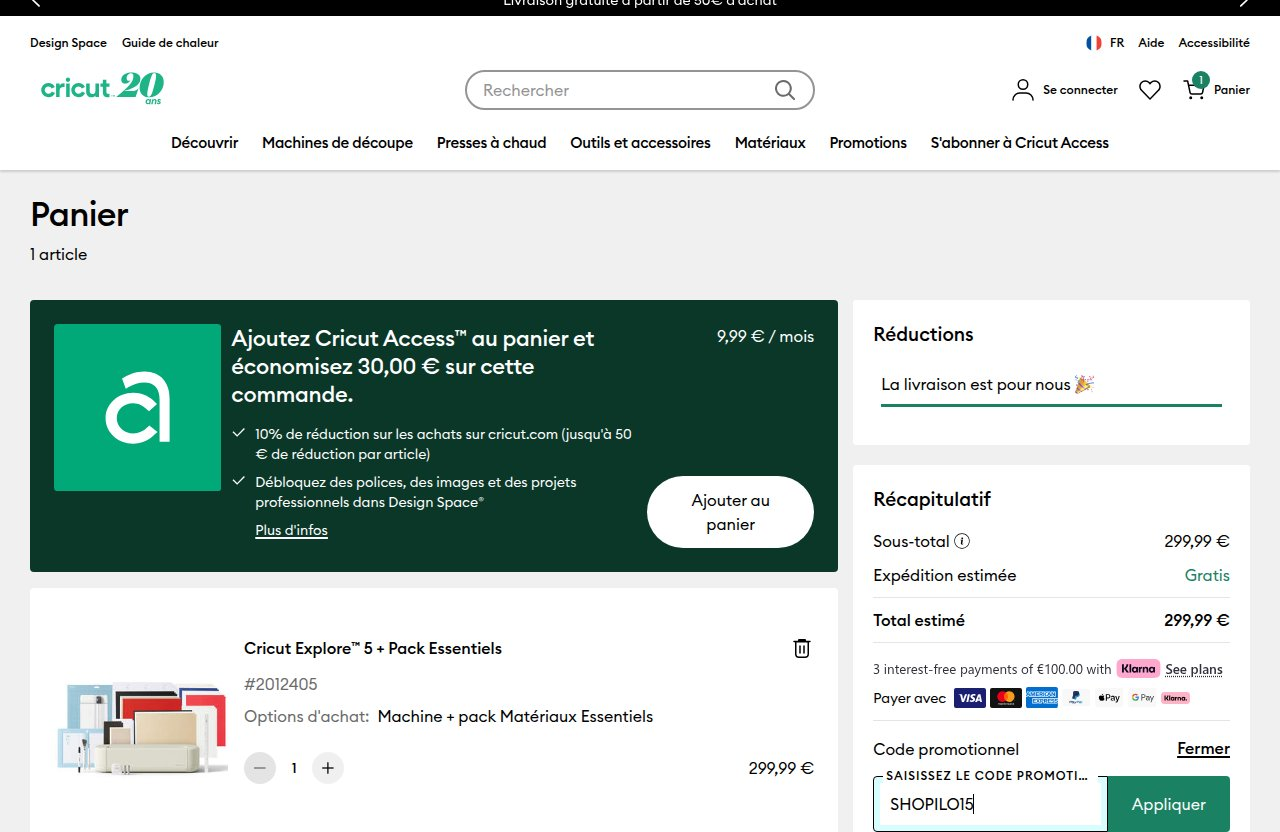Open the Guide de chaleur link
Image resolution: width=1280 pixels, height=832 pixels.
pyautogui.click(x=170, y=43)
